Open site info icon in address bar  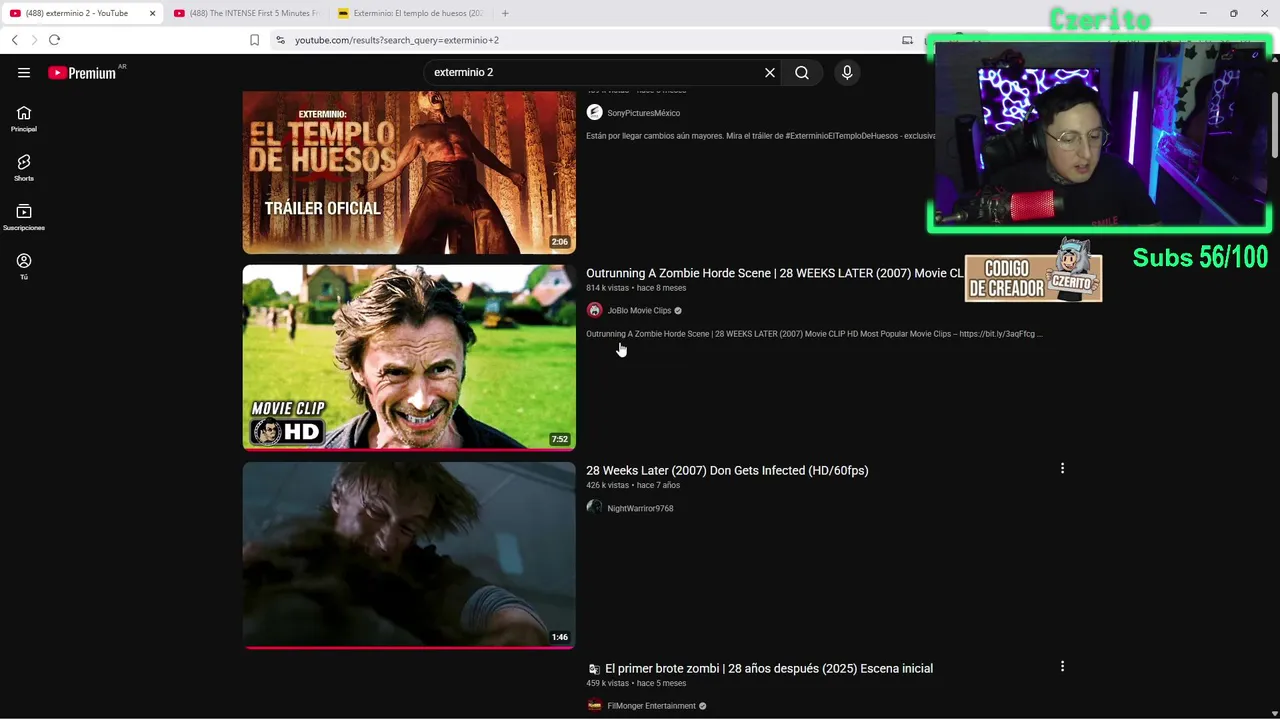280,40
